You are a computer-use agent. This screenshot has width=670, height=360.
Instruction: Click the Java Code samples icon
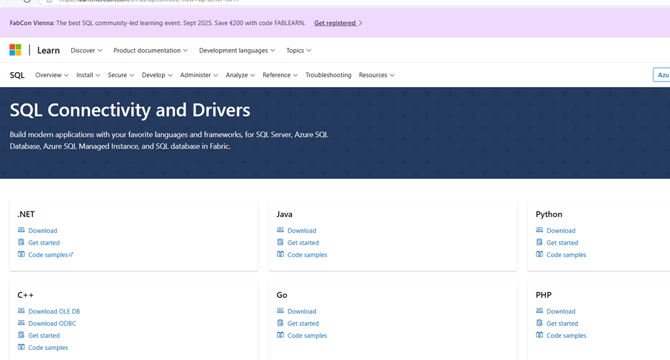[280, 254]
